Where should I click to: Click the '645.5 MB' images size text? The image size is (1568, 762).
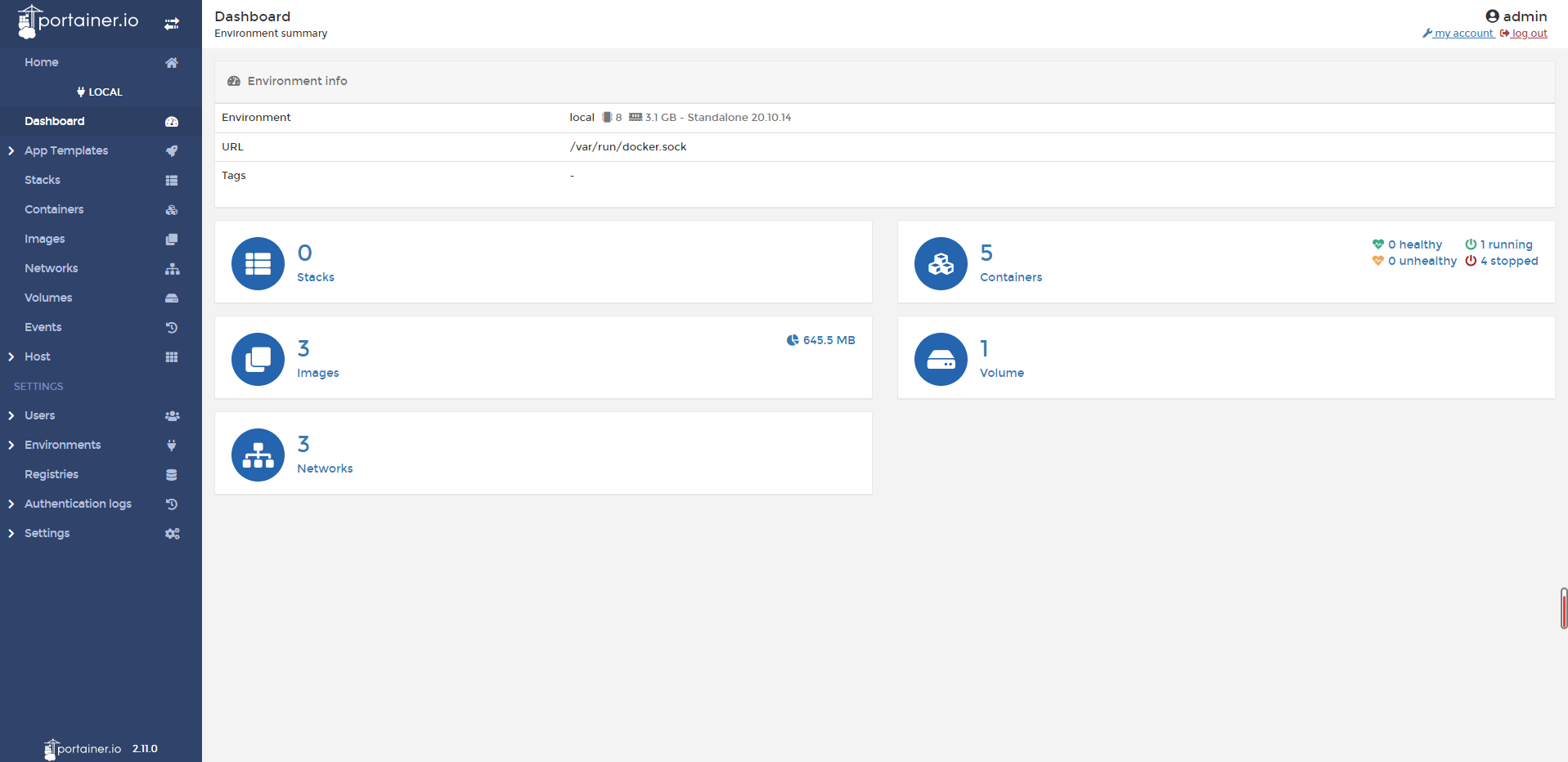pos(829,340)
